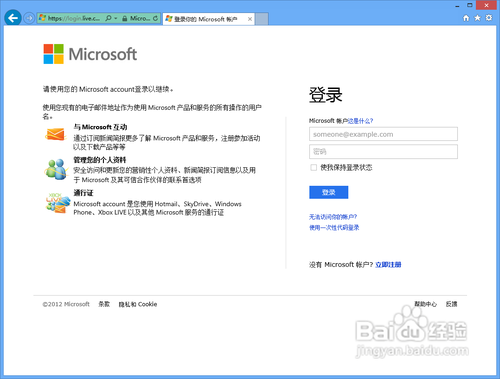Image resolution: width=500 pixels, height=379 pixels.
Task: Open a new blank tab
Action: pos(262,19)
